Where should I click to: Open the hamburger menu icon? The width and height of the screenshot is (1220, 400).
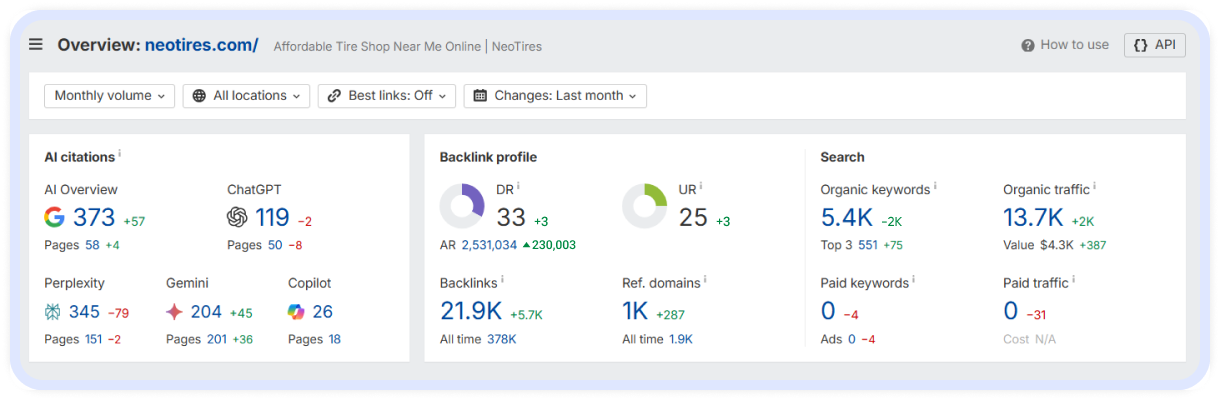(36, 45)
